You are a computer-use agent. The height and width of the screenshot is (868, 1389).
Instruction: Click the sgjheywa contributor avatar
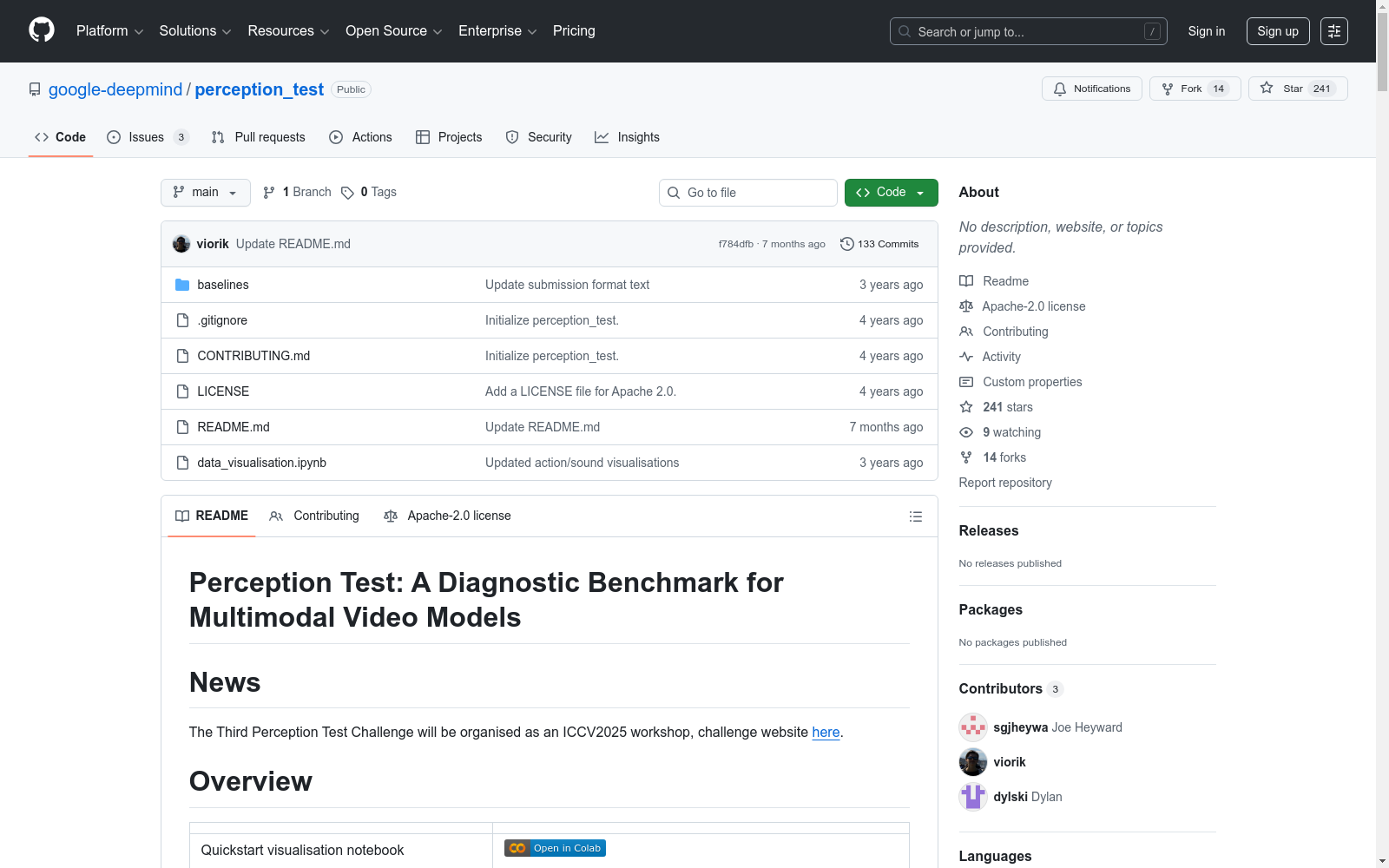[x=973, y=727]
